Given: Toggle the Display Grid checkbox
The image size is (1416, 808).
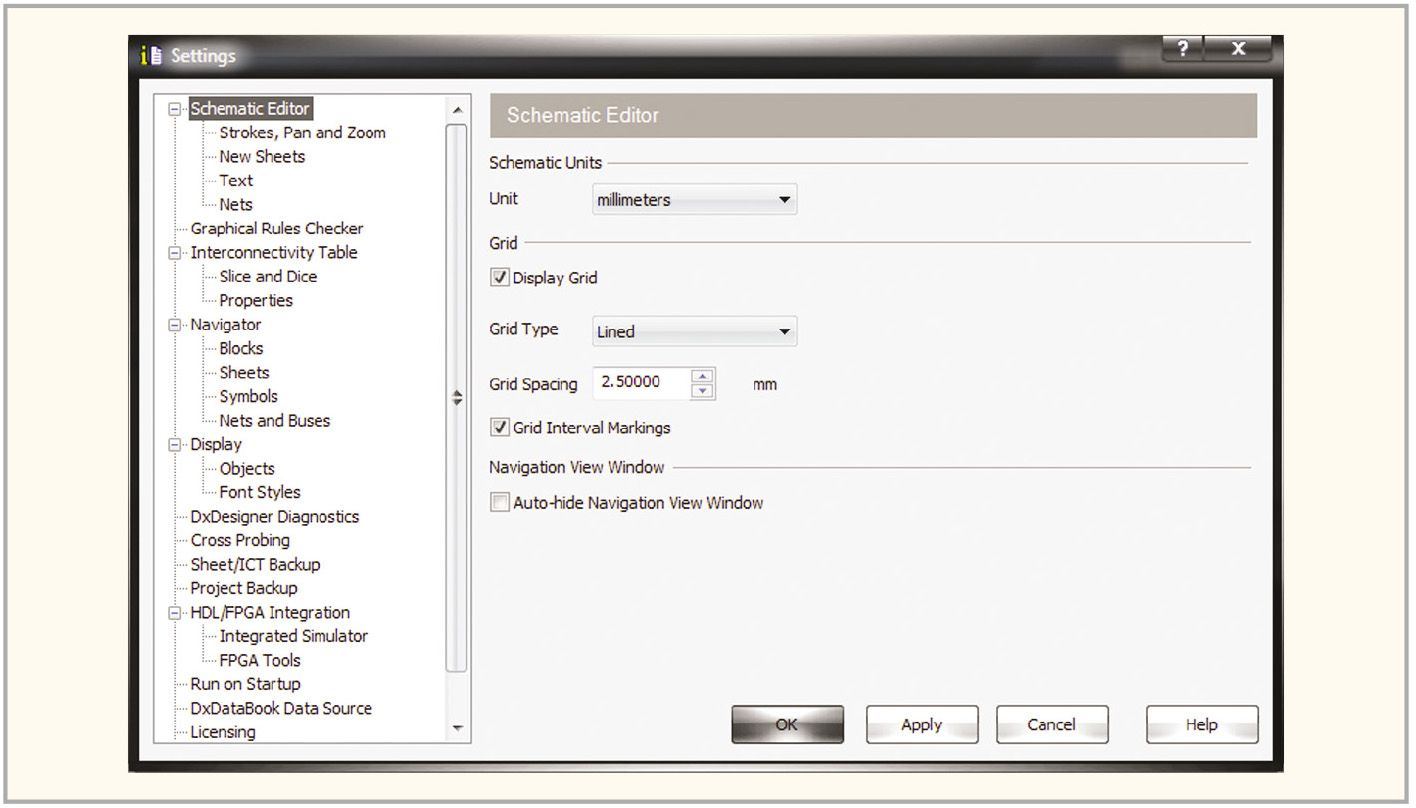Looking at the screenshot, I should coord(500,278).
